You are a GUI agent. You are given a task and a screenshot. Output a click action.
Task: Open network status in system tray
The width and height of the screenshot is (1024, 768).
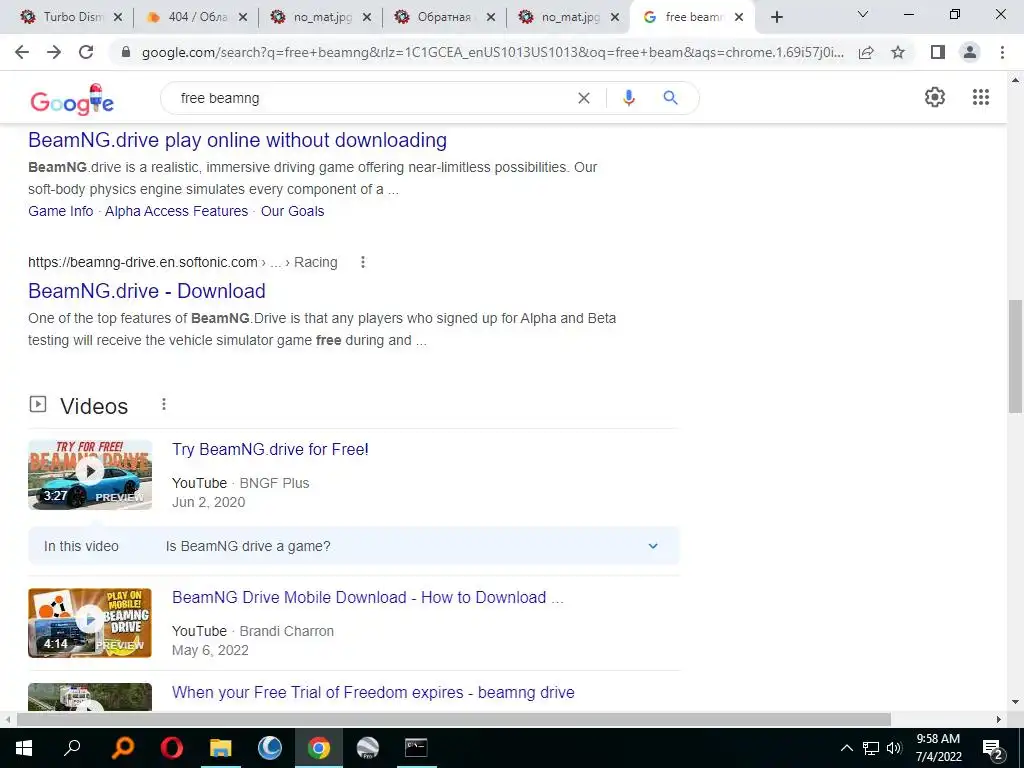[x=871, y=748]
